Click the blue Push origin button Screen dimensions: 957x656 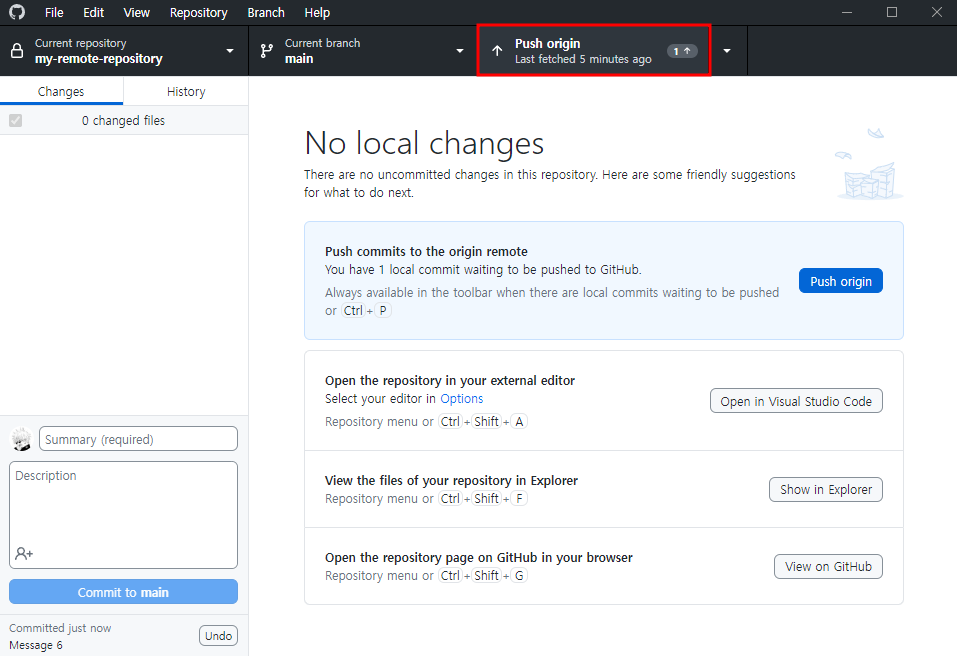(x=840, y=281)
